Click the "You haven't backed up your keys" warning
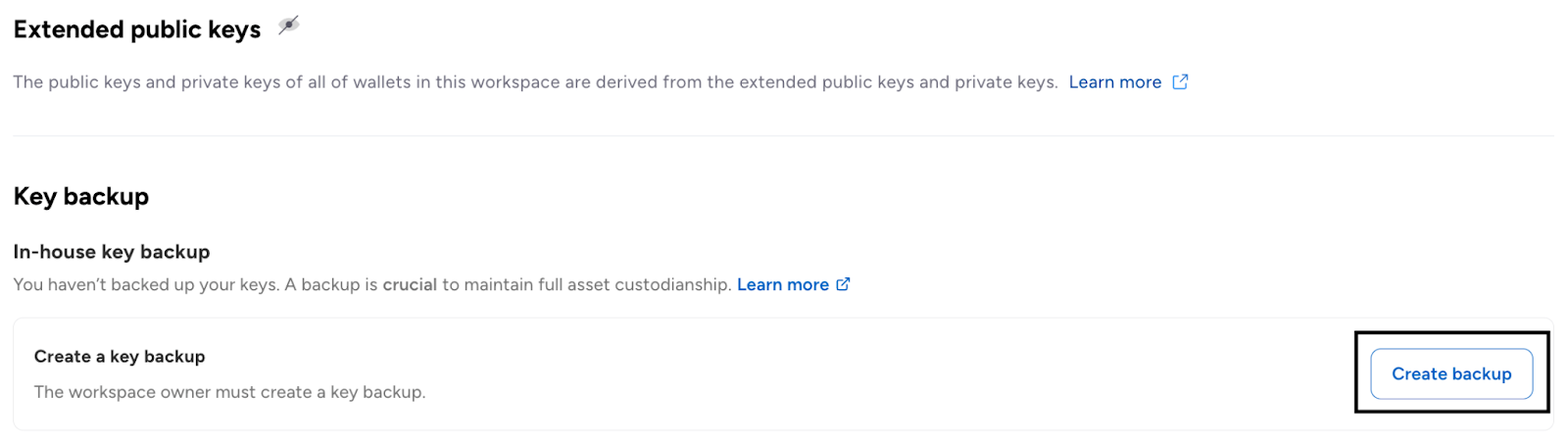The image size is (1568, 443). coord(146,285)
